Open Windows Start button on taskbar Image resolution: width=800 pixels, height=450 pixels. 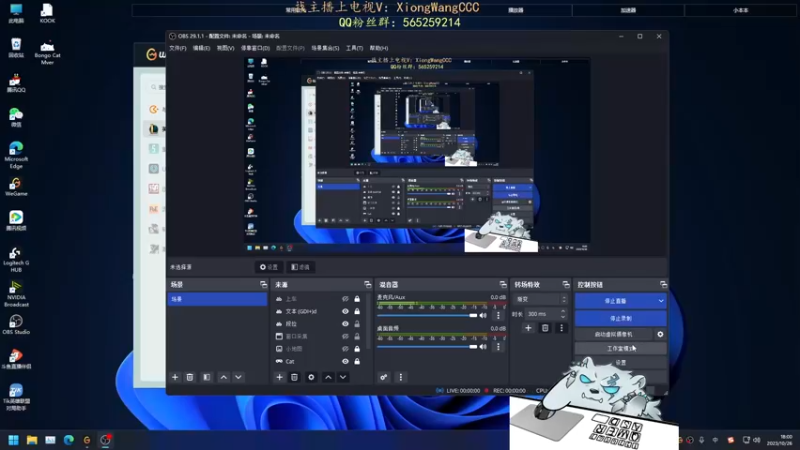coord(14,440)
